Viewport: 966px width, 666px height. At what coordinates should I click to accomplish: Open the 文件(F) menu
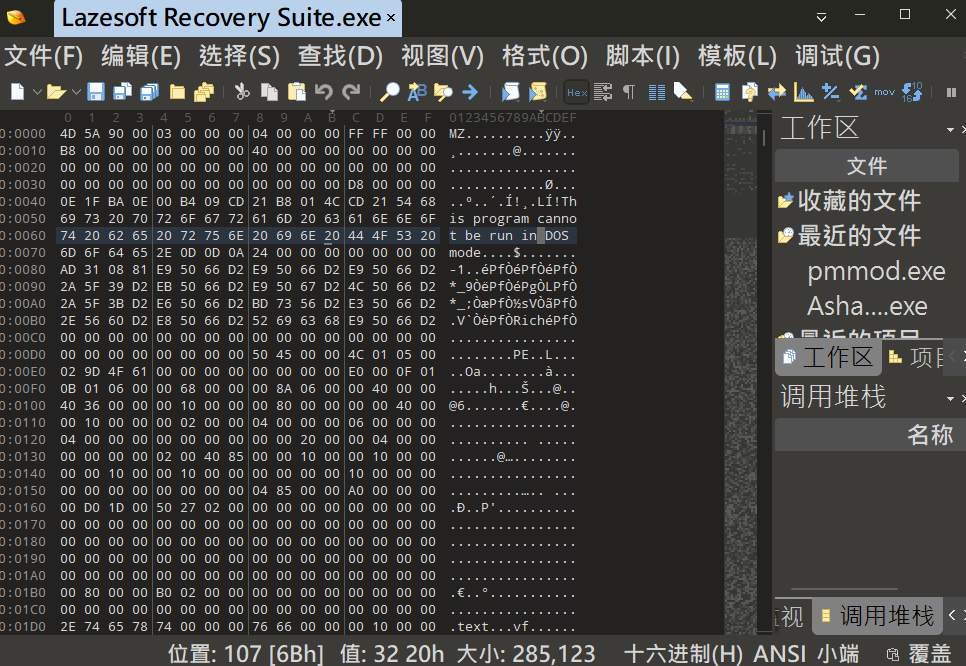(44, 56)
